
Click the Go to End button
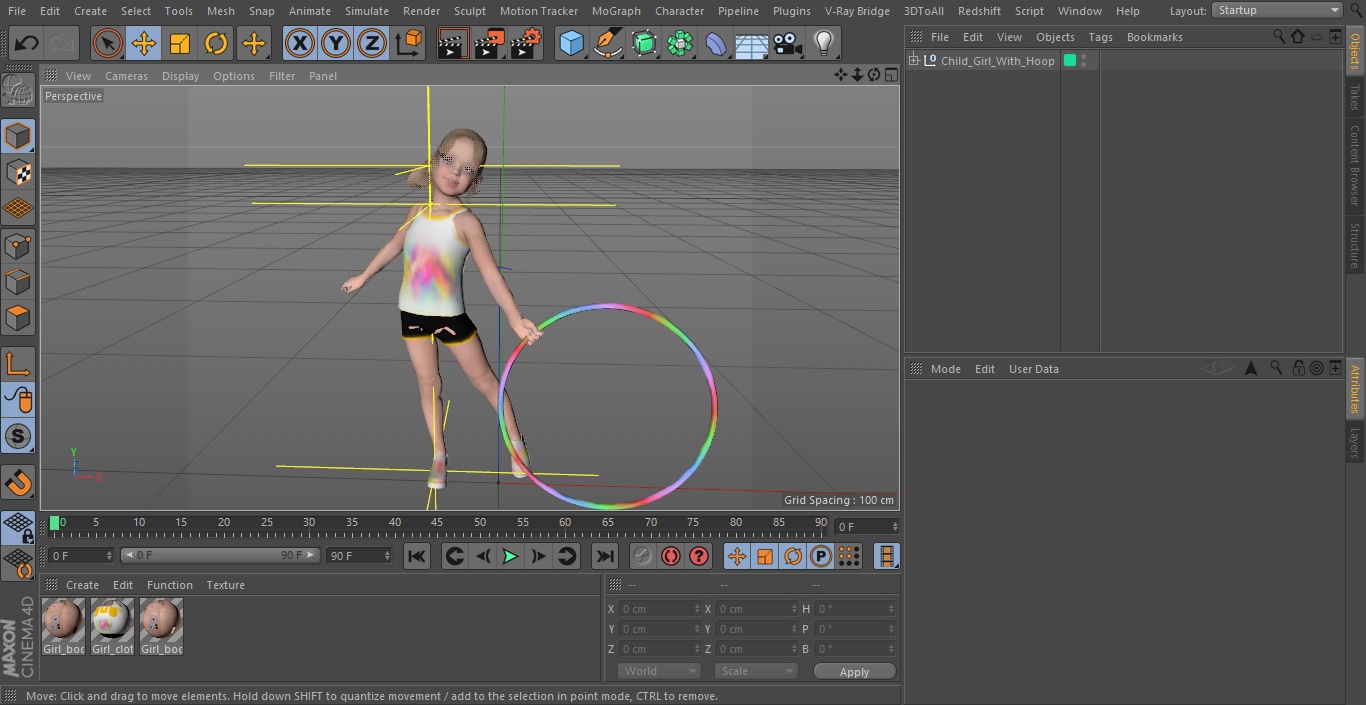click(x=604, y=556)
